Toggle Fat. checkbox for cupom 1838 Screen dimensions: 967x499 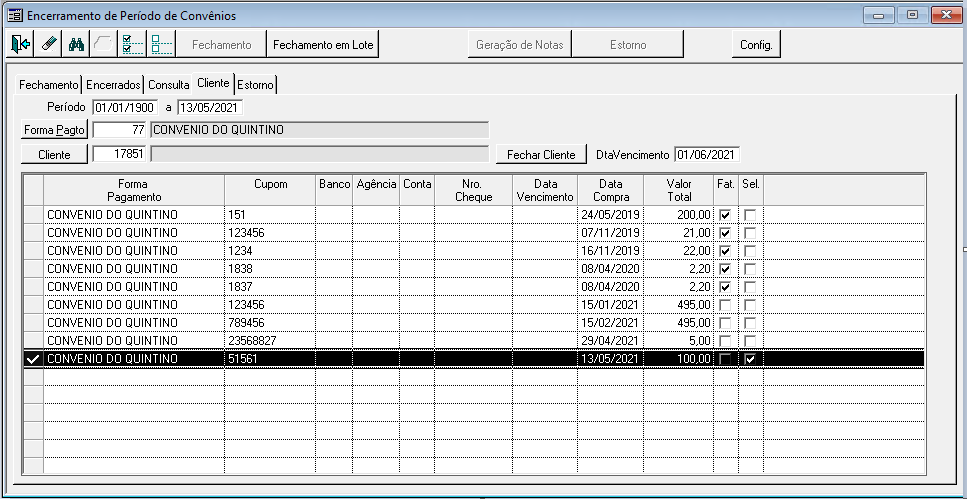pos(725,269)
